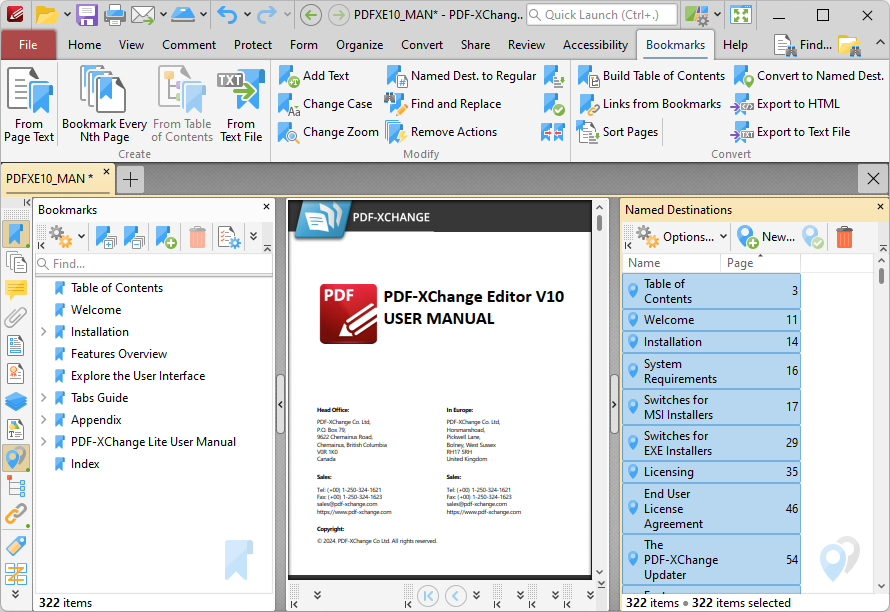The image size is (890, 612).
Task: Click Export to Text File command
Action: point(791,132)
